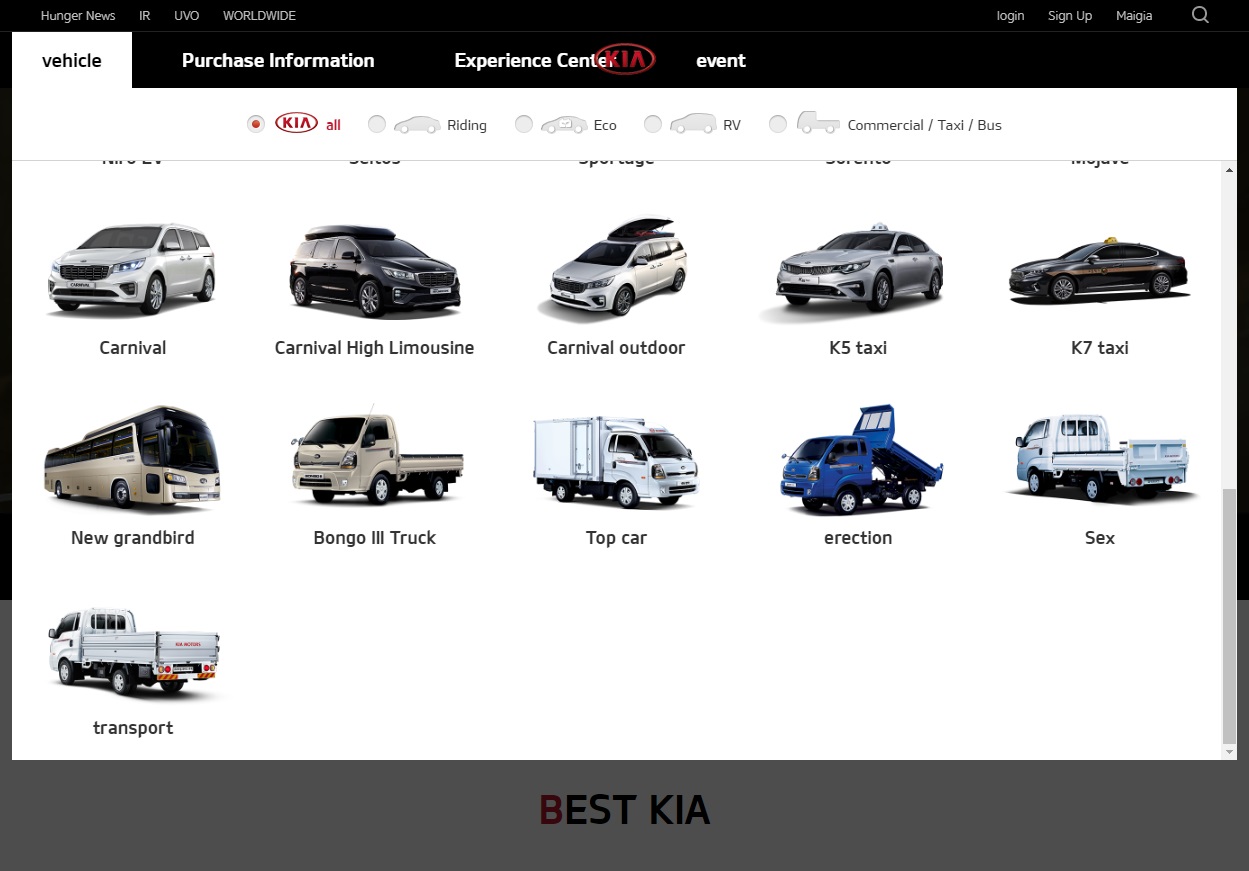This screenshot has height=871, width=1249.
Task: Open the Bongo III Truck thumbnail
Action: (x=374, y=460)
